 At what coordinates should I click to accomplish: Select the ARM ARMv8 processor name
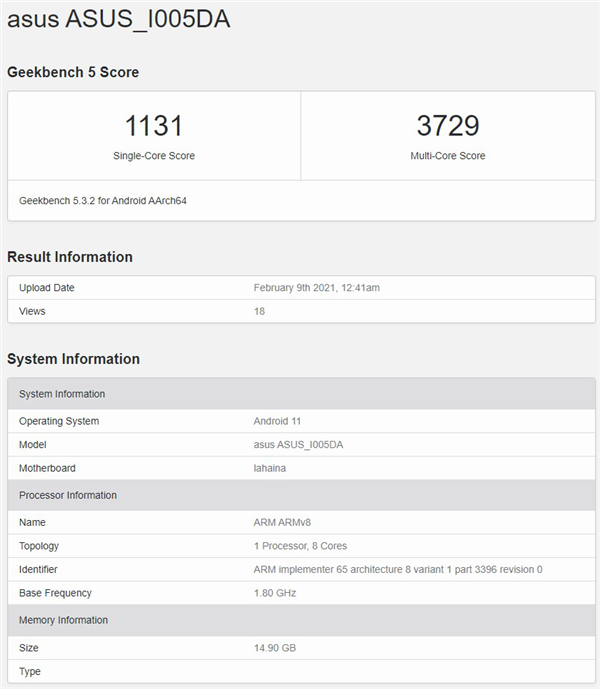[283, 522]
